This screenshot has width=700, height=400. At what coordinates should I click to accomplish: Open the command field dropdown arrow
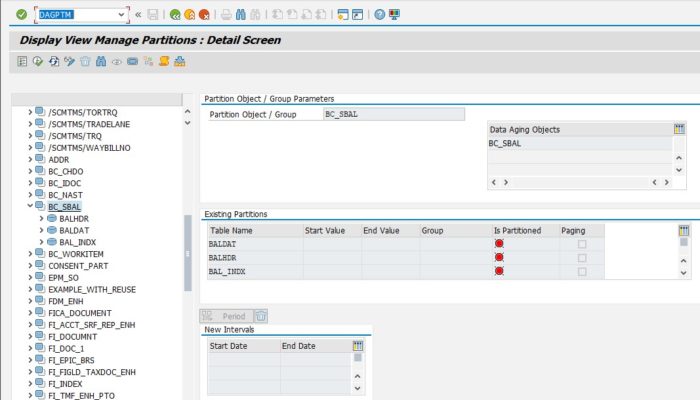point(121,15)
